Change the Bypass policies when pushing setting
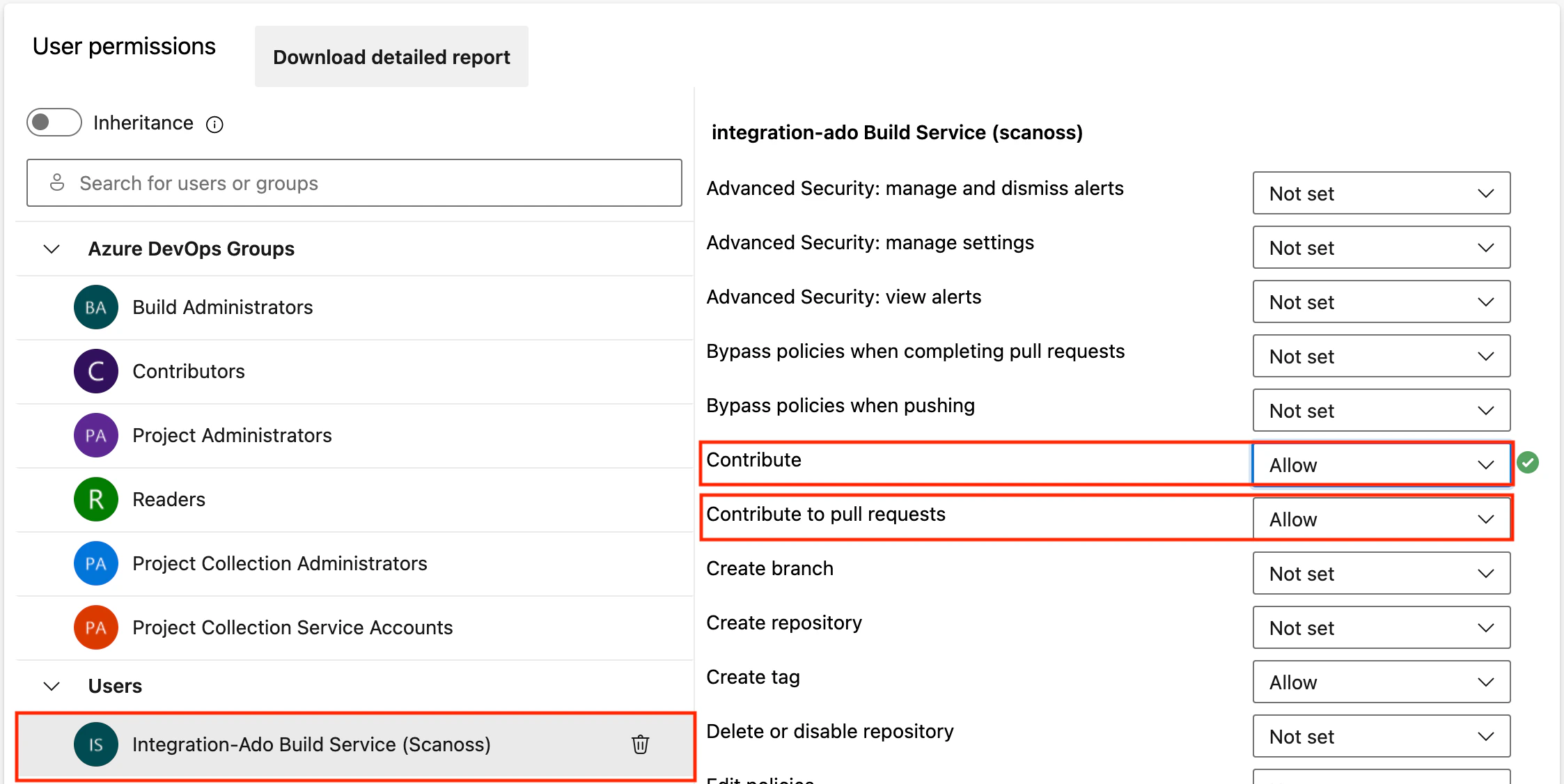Viewport: 1564px width, 784px height. point(1380,410)
